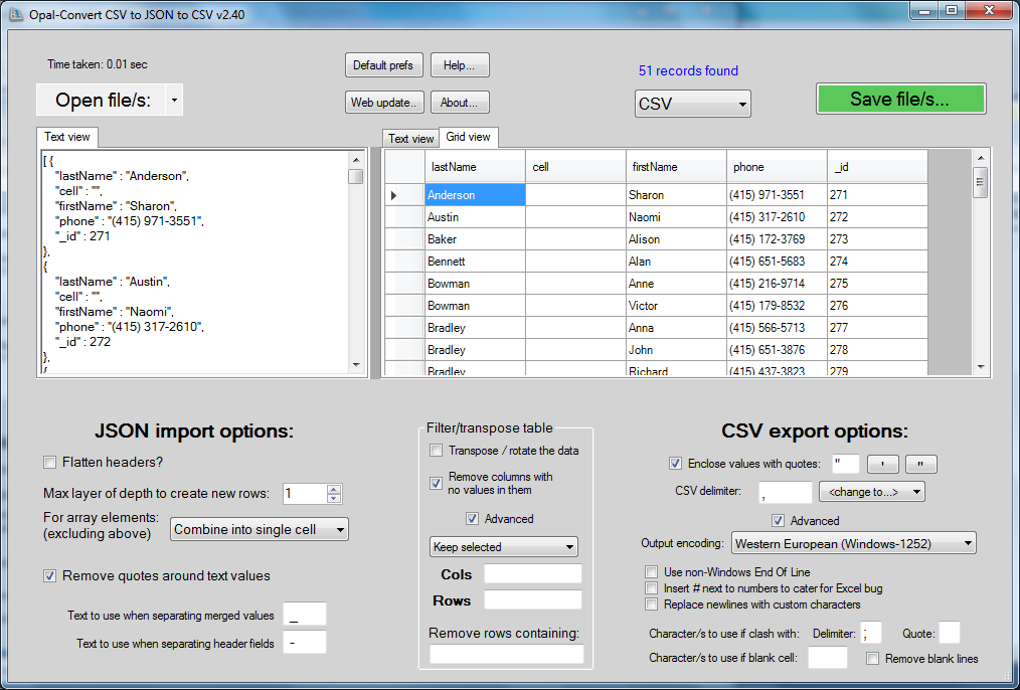The width and height of the screenshot is (1020, 690).
Task: Select the row marker arrow for Anderson
Action: (394, 195)
